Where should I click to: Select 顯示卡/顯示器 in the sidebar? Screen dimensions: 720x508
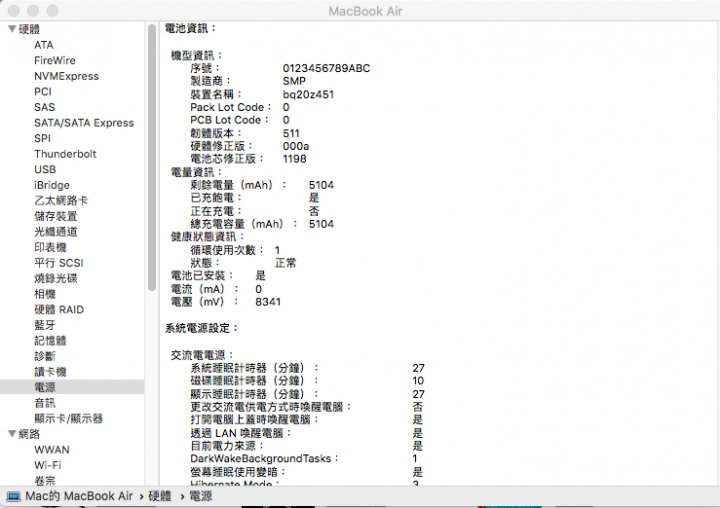[68, 418]
